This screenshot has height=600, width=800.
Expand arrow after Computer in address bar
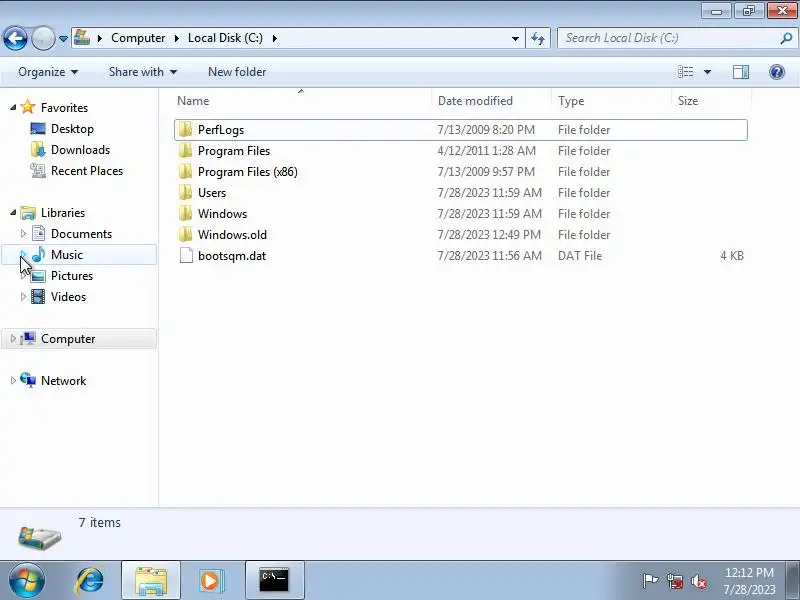tap(177, 38)
